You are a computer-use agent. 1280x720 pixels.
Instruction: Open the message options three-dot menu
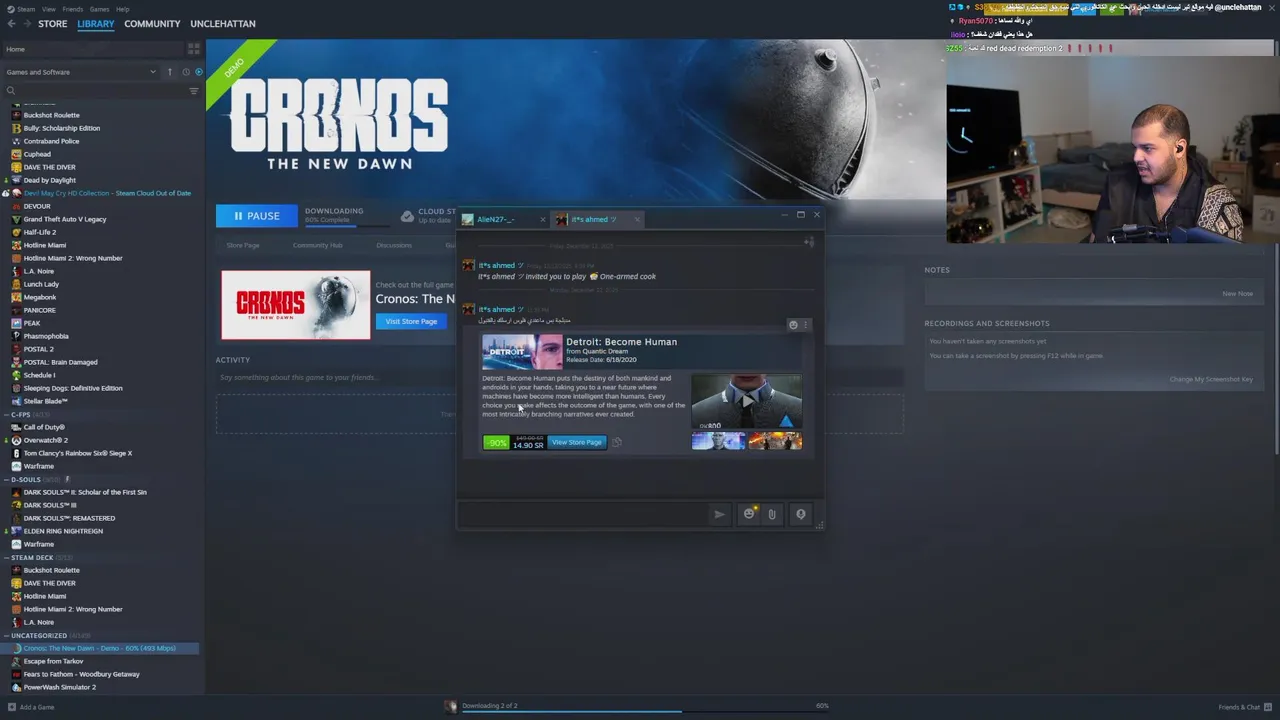point(805,325)
